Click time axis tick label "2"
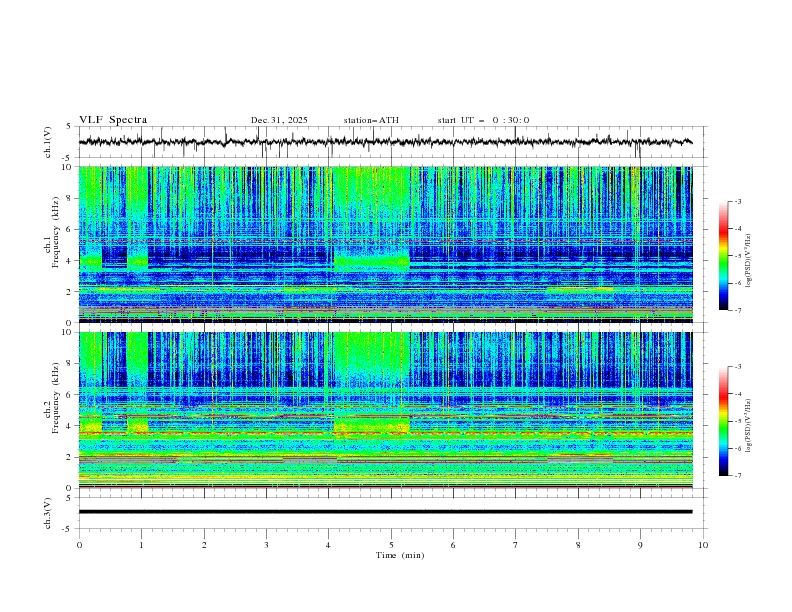The width and height of the screenshot is (792, 612). coord(204,545)
